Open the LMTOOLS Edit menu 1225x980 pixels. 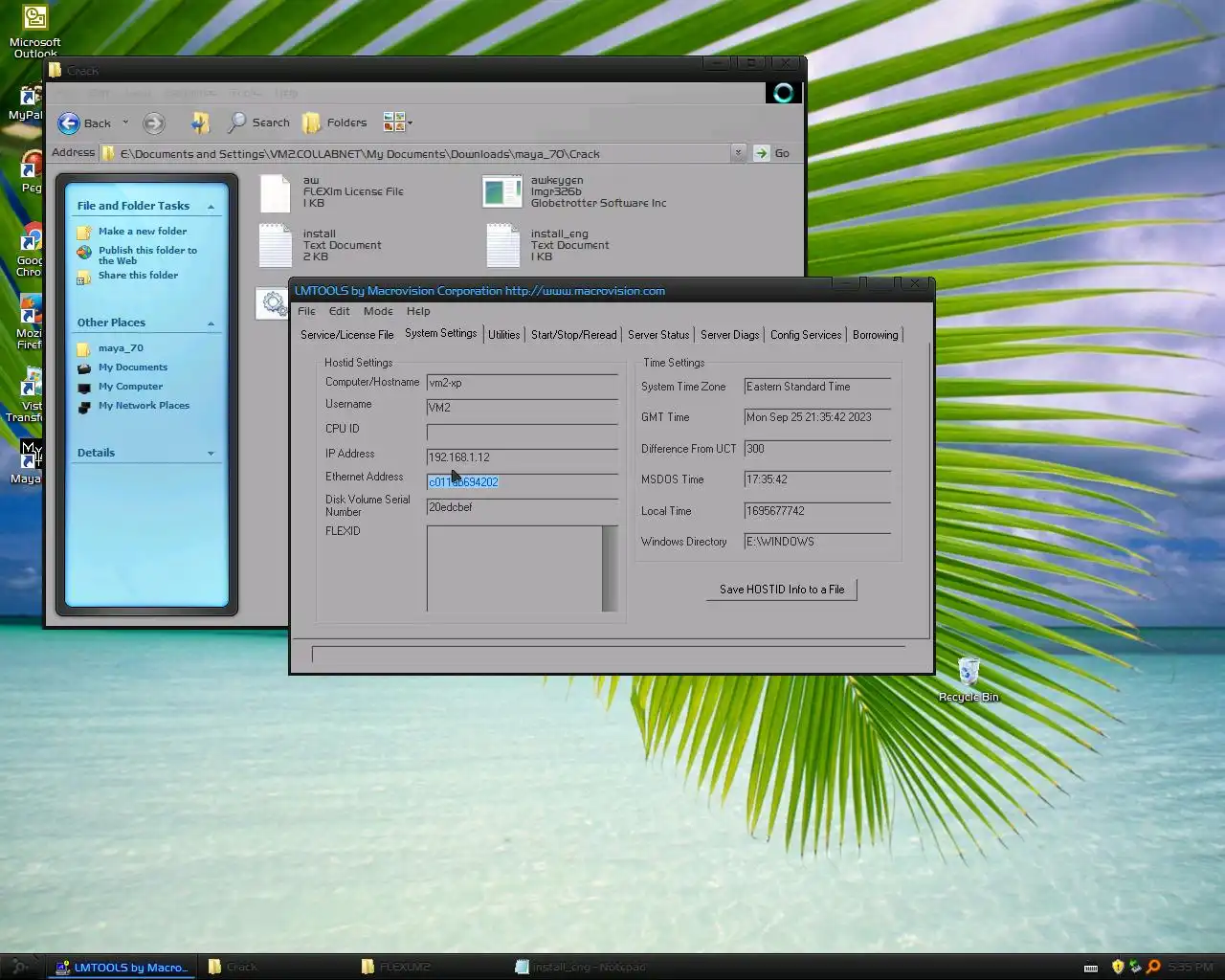[339, 311]
